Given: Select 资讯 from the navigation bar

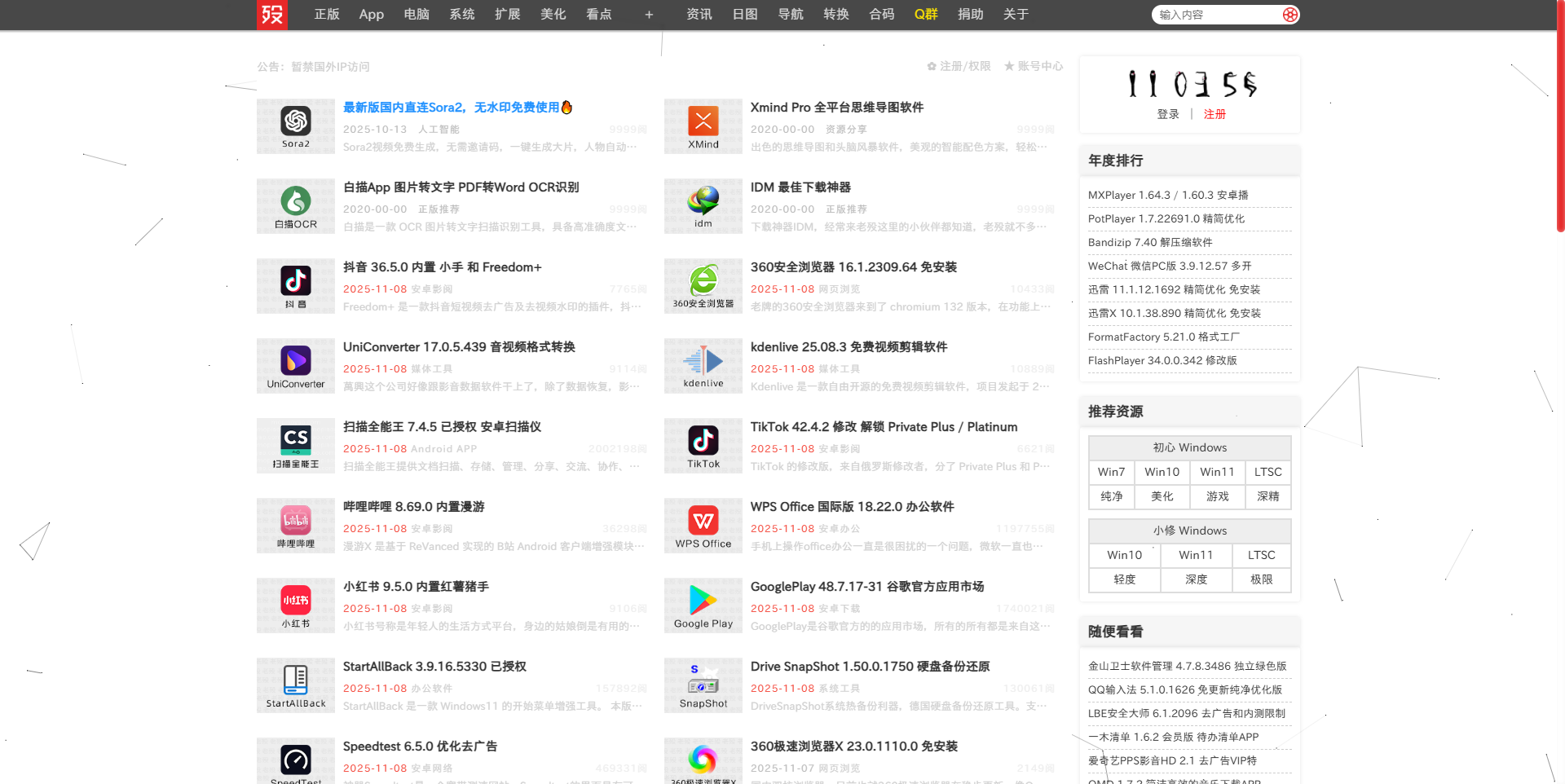Looking at the screenshot, I should point(699,14).
